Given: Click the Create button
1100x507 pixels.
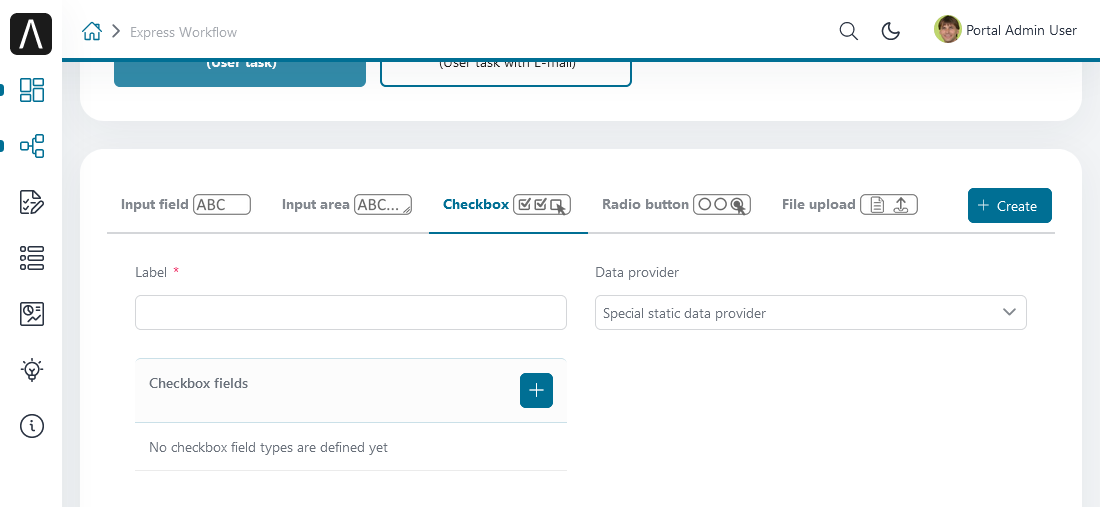Looking at the screenshot, I should (x=1009, y=206).
